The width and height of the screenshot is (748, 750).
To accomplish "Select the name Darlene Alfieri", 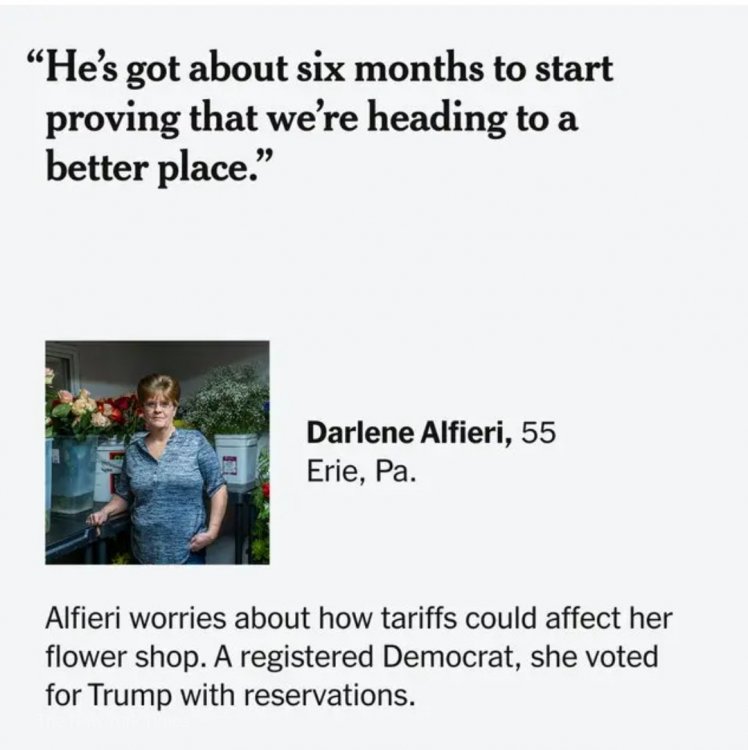I will 409,433.
